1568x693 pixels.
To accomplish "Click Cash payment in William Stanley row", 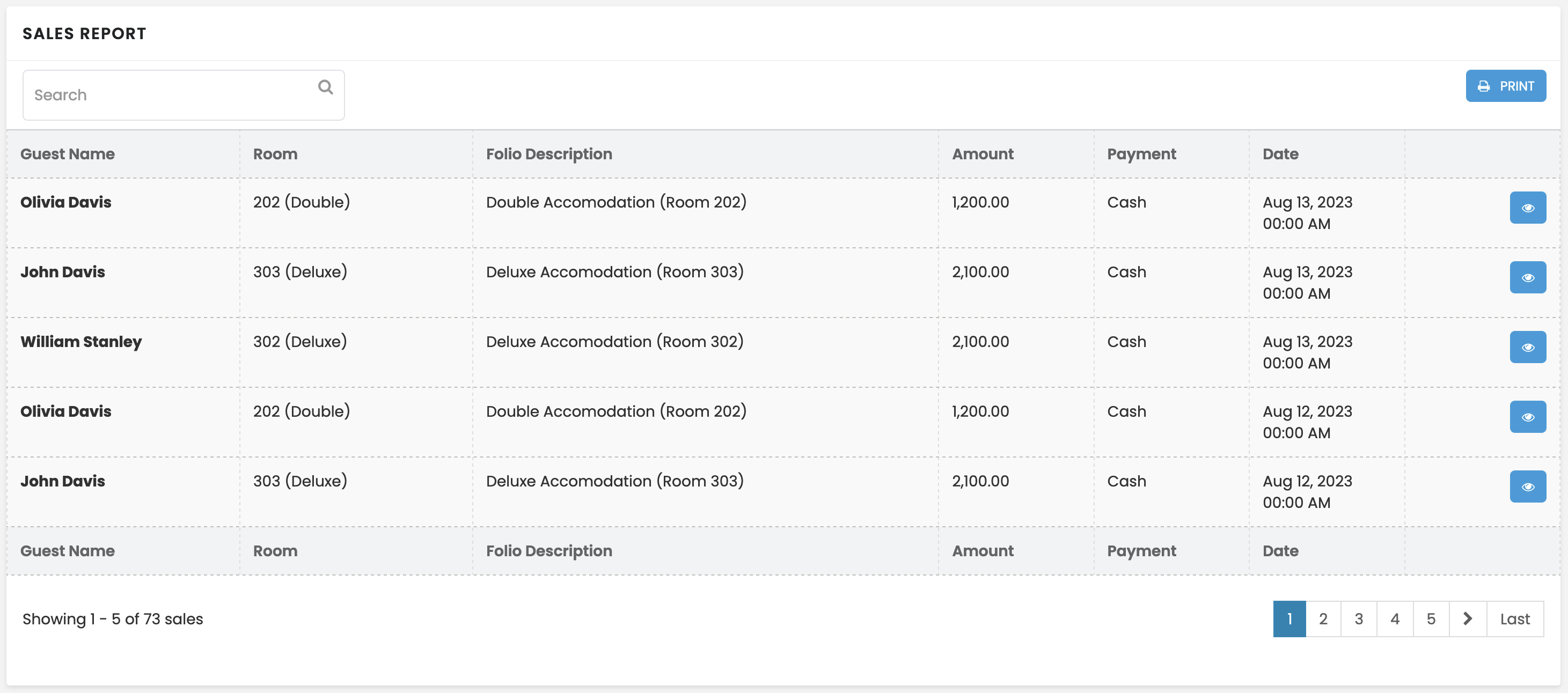I will [1126, 341].
